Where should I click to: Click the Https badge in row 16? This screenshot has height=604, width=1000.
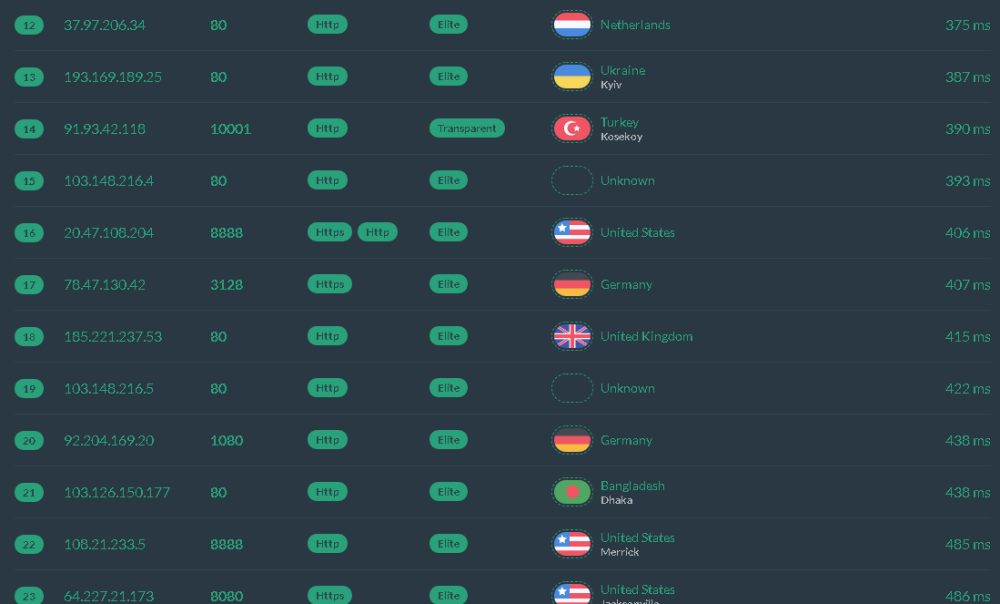[330, 233]
